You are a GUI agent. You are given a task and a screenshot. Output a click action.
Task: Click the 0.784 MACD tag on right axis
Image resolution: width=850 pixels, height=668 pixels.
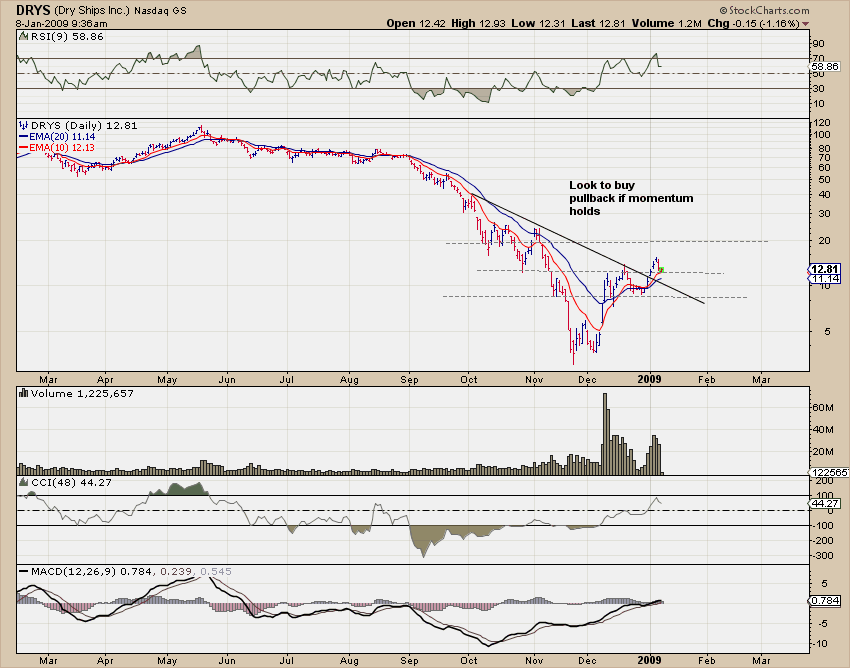[x=825, y=600]
